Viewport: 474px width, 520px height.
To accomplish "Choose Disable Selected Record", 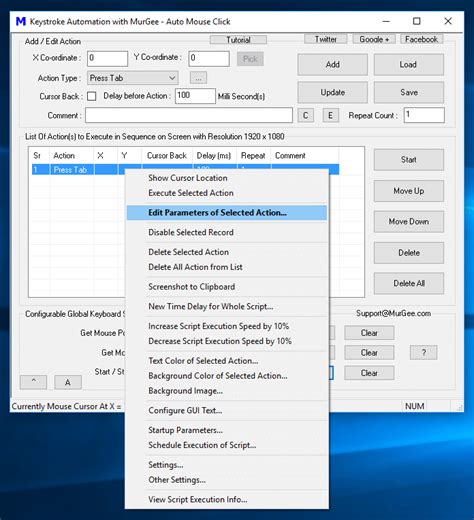I will click(x=227, y=232).
